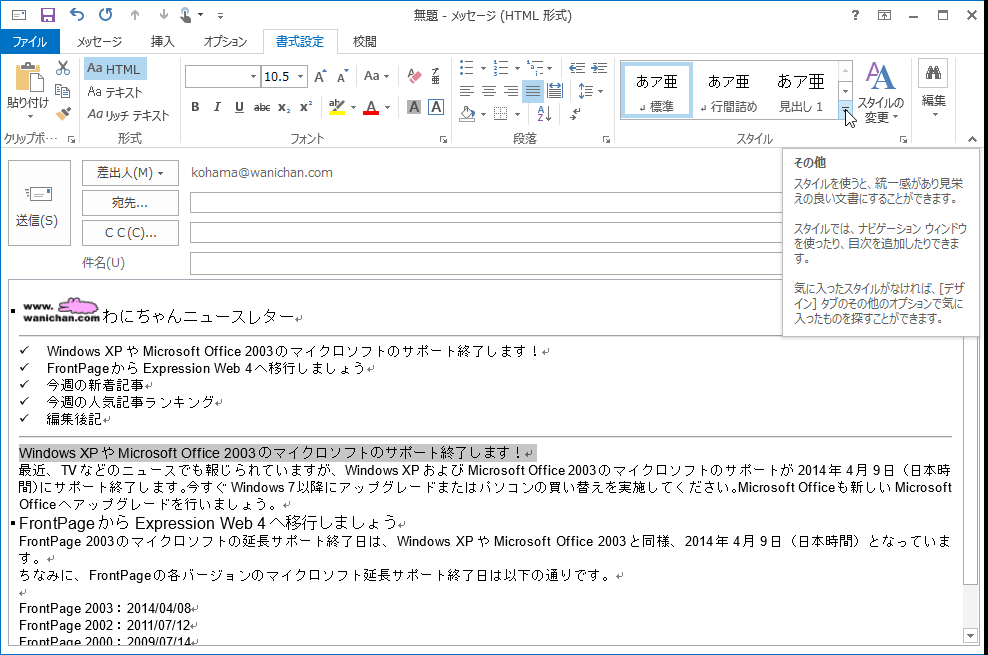Apply the Normal (標準) style

point(657,91)
